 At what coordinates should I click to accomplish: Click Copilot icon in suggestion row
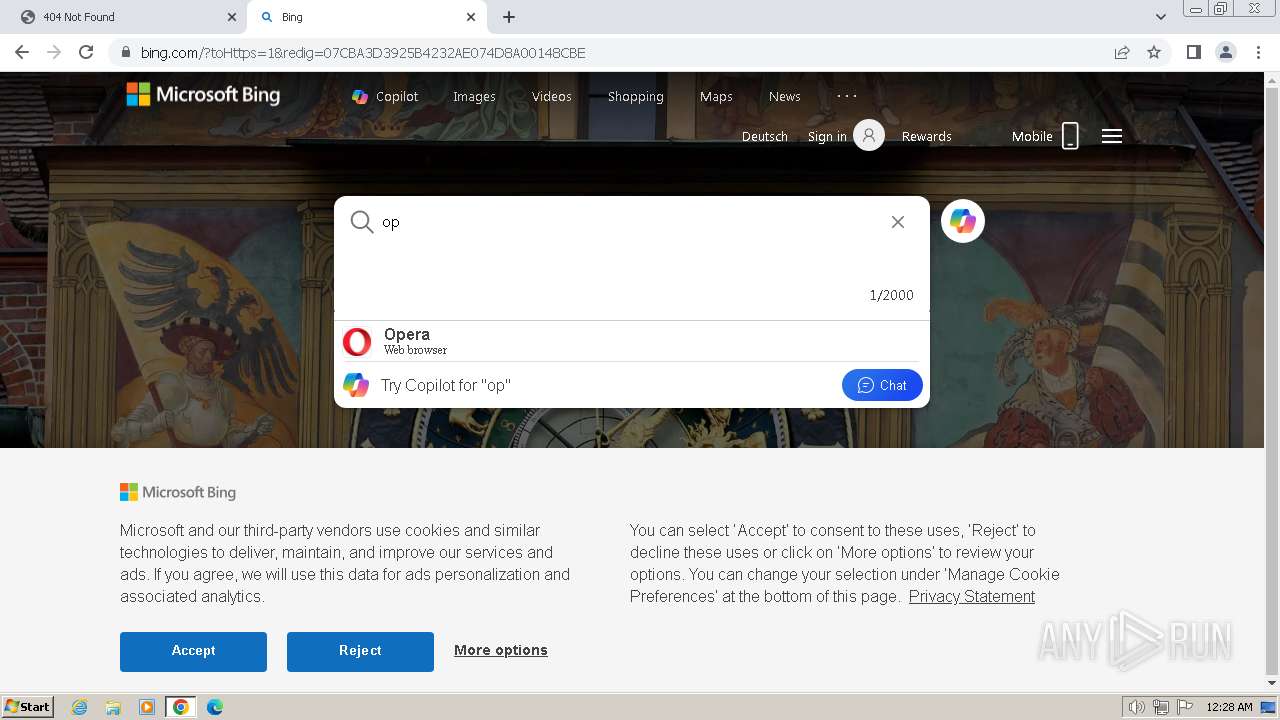[356, 385]
